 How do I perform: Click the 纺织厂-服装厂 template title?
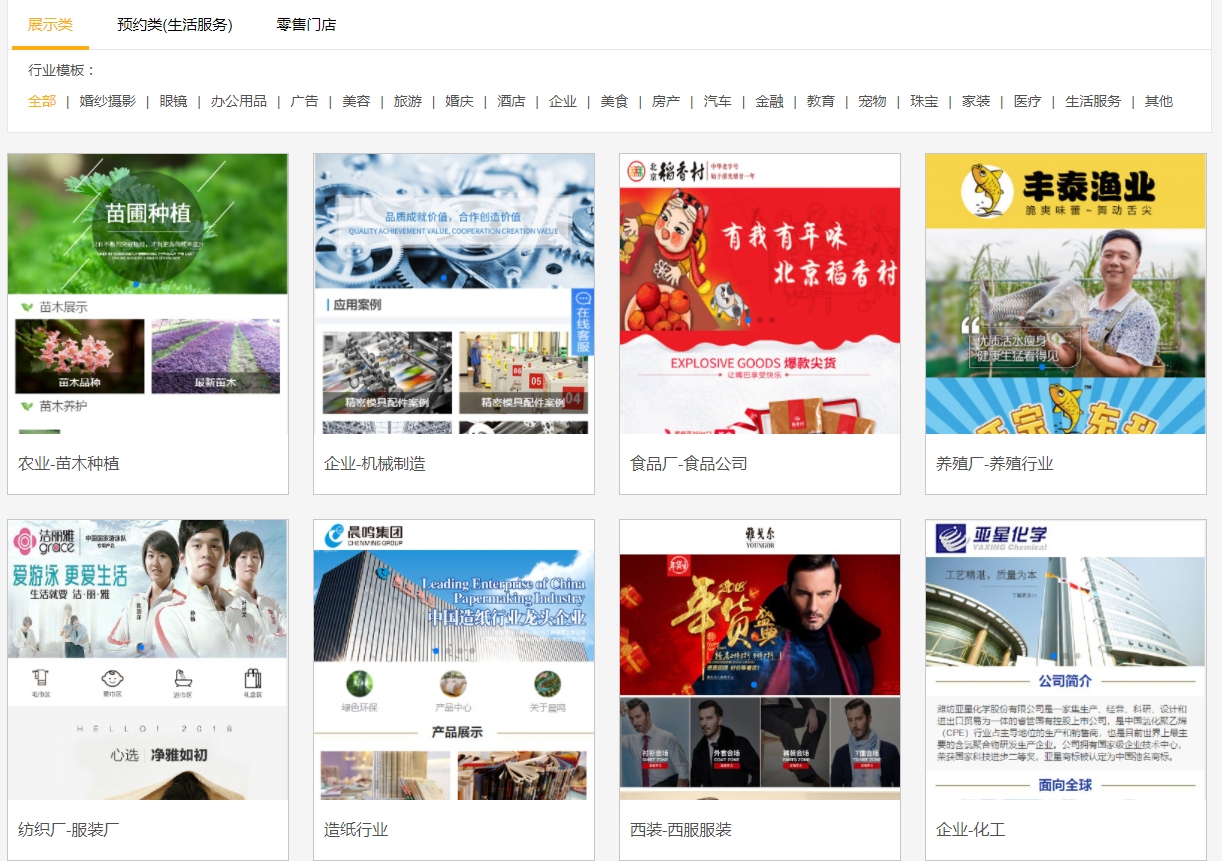click(68, 830)
